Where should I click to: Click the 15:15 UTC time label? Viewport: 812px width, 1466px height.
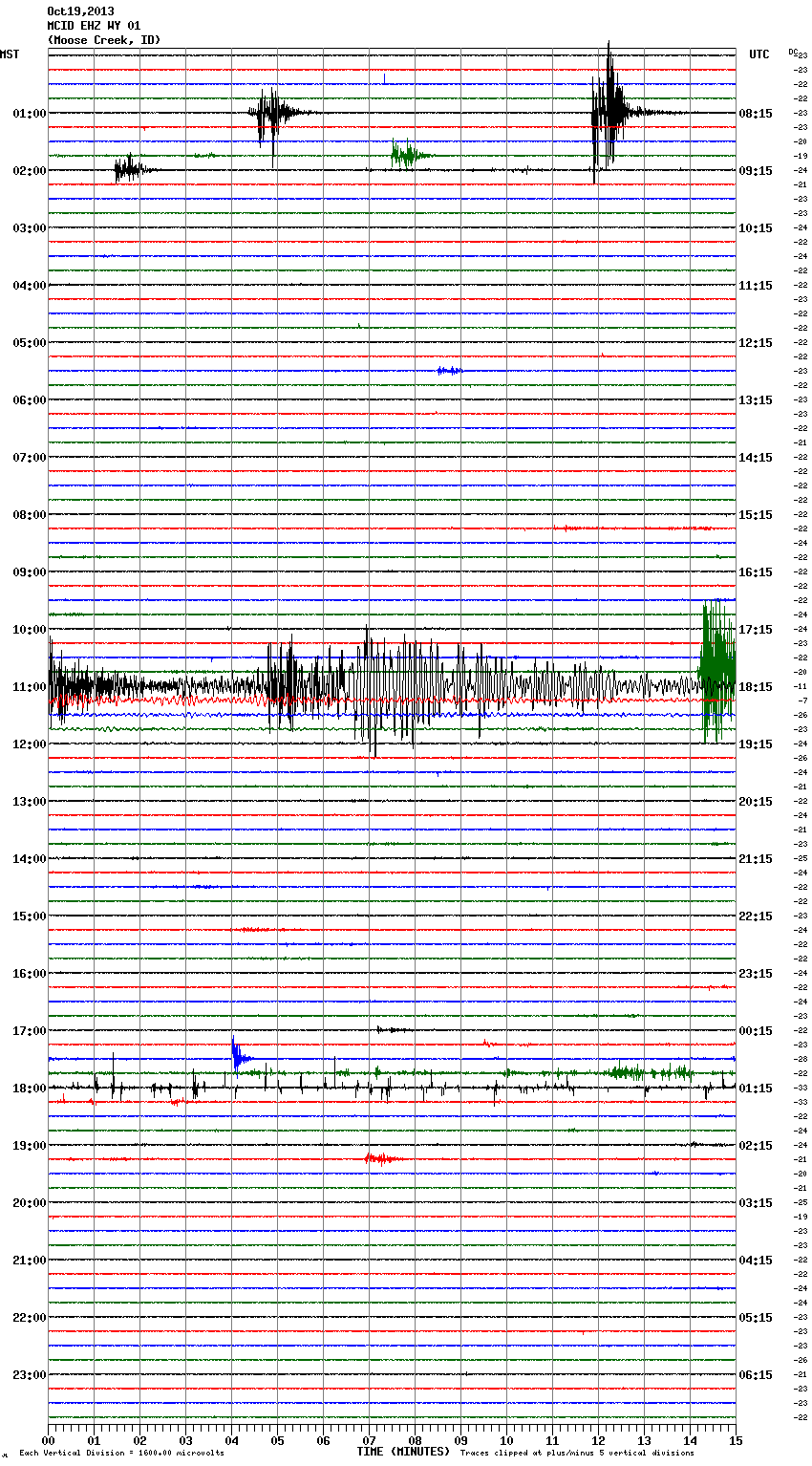(x=756, y=515)
